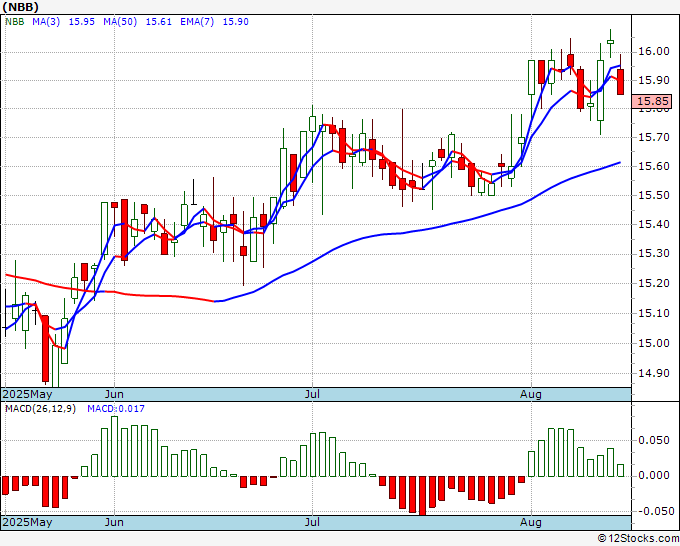Click the 15.90 price axis label
This screenshot has width=680, height=546.
[x=654, y=80]
